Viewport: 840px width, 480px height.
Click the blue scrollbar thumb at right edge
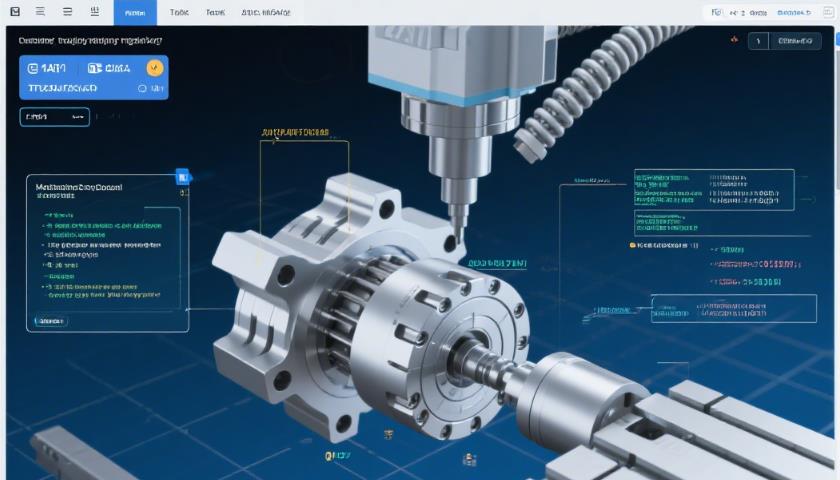837,39
